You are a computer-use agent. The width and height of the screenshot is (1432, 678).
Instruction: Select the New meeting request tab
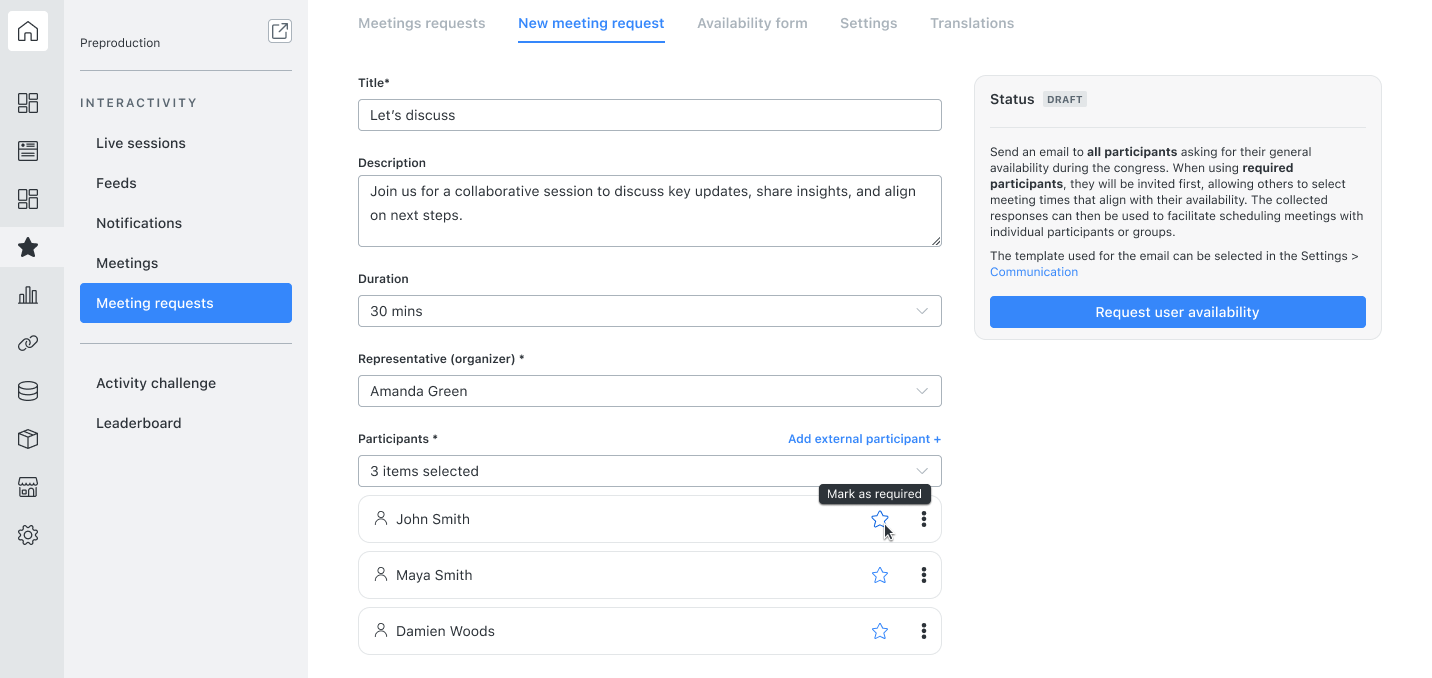point(591,23)
